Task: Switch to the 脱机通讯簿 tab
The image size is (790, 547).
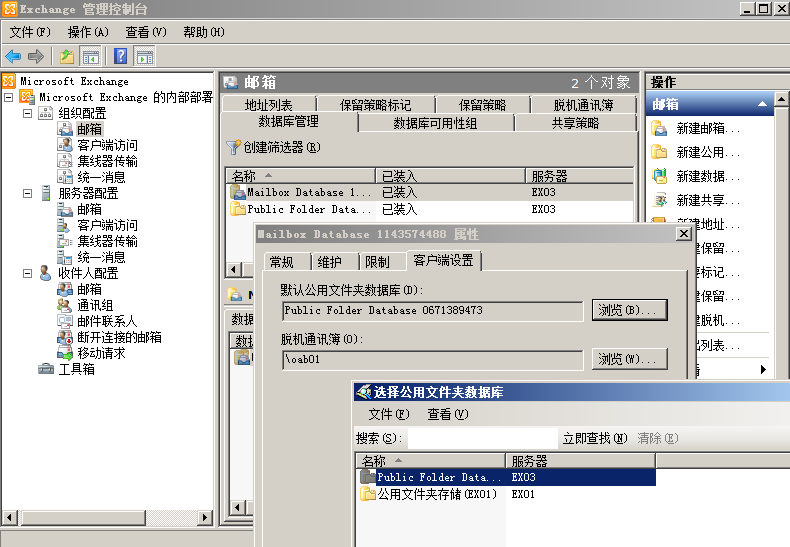Action: [583, 105]
